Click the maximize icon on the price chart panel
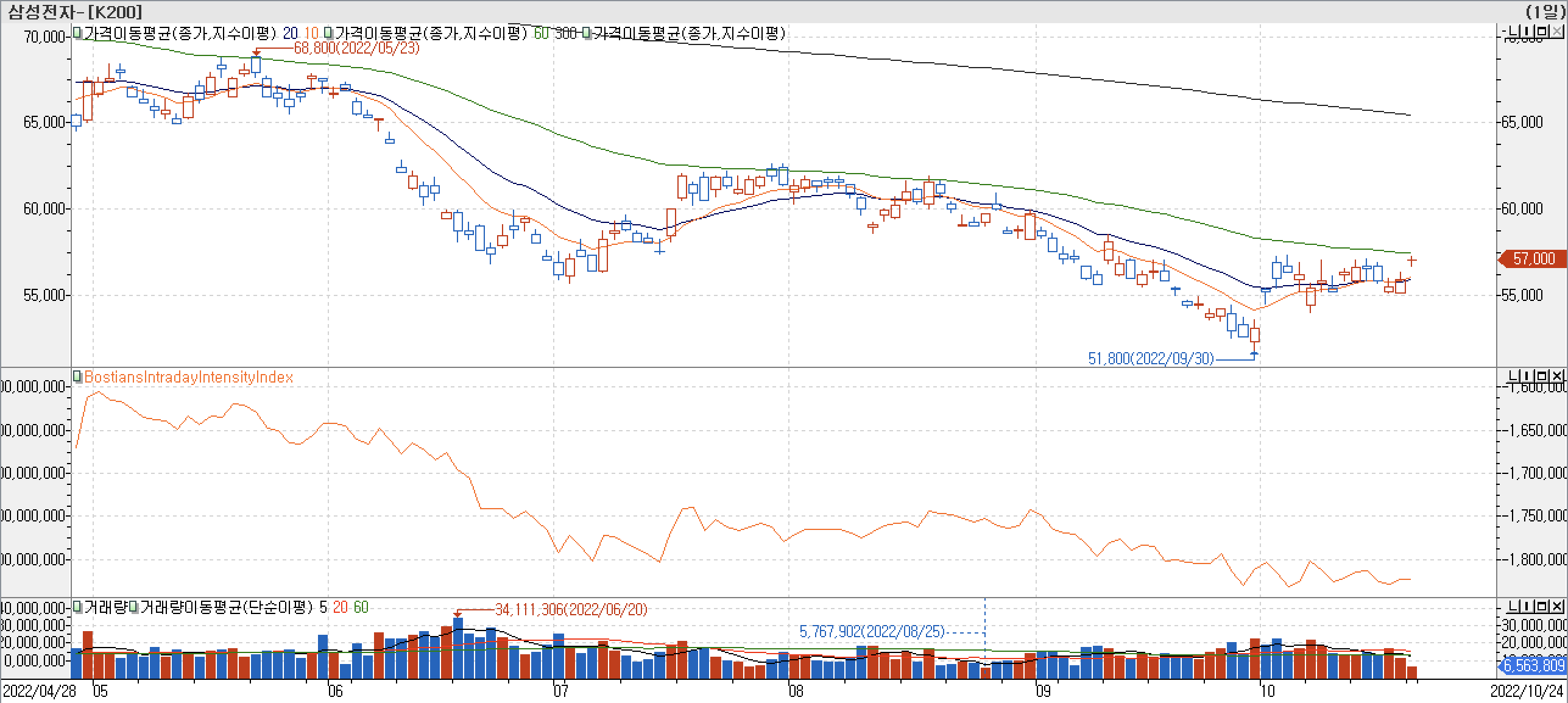This screenshot has height=703, width=1568. [x=1542, y=31]
